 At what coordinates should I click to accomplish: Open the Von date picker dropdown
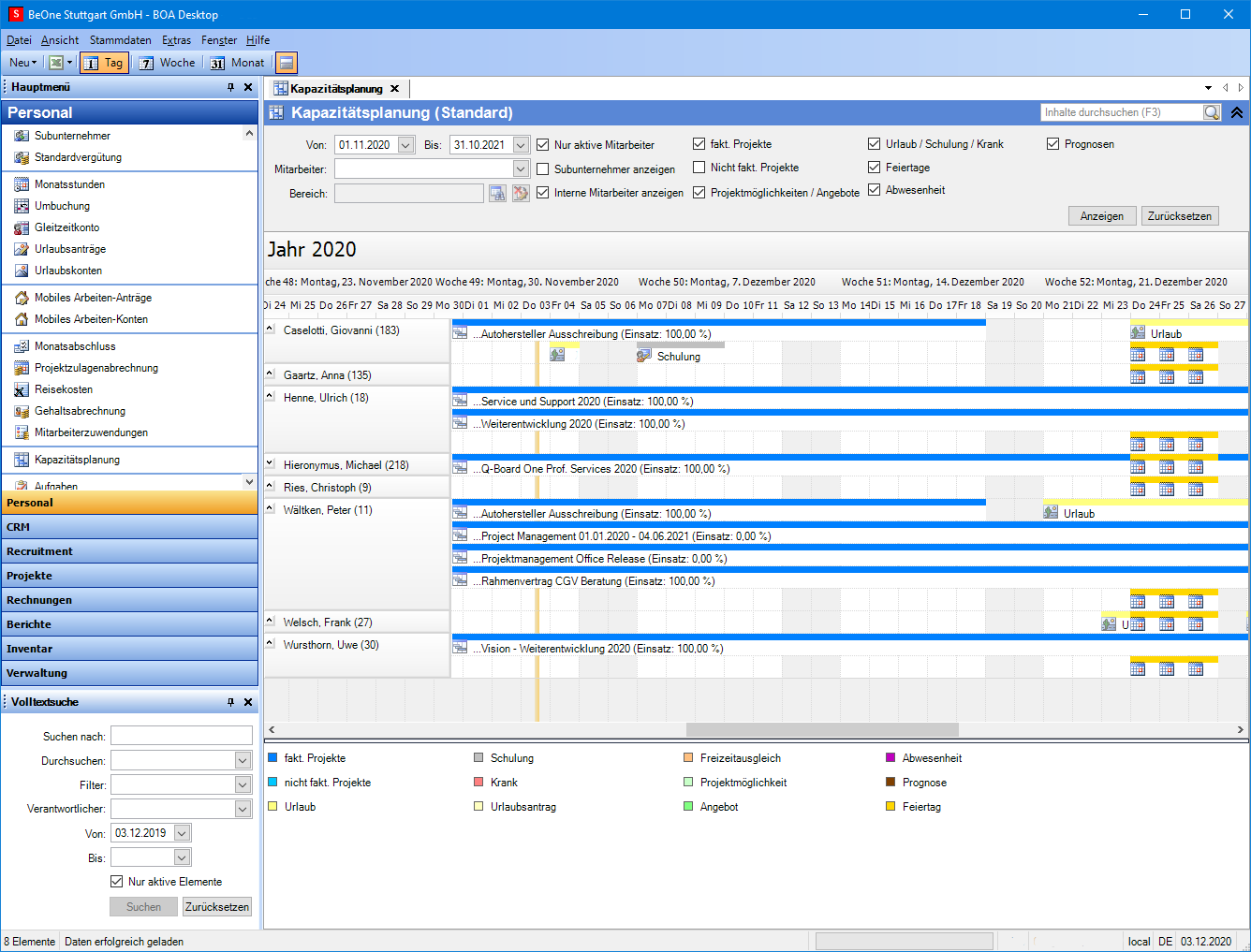pos(405,145)
